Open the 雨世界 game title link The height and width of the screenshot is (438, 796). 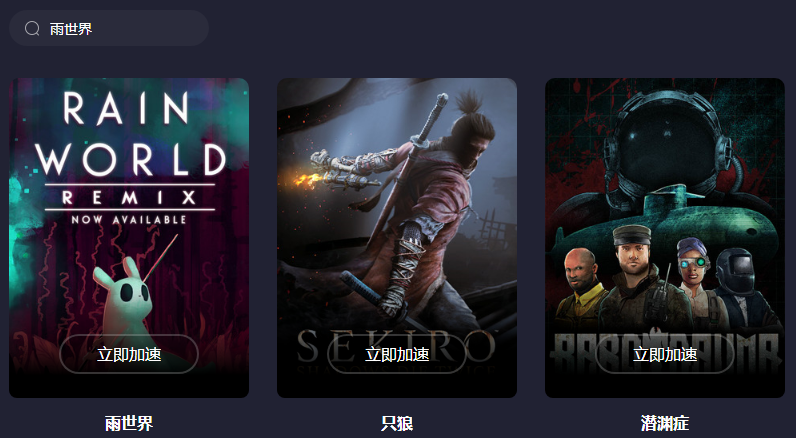[129, 423]
